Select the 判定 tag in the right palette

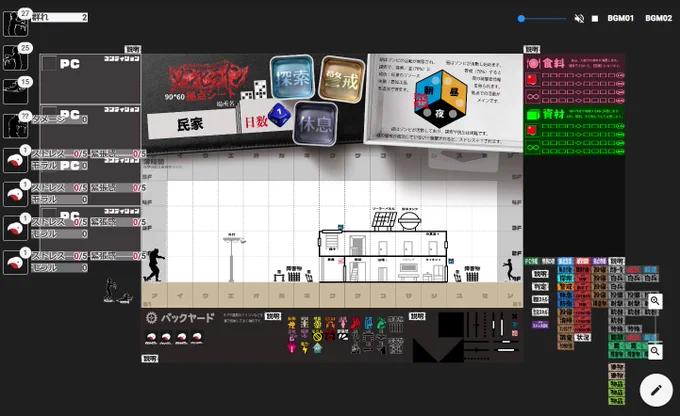click(x=540, y=287)
